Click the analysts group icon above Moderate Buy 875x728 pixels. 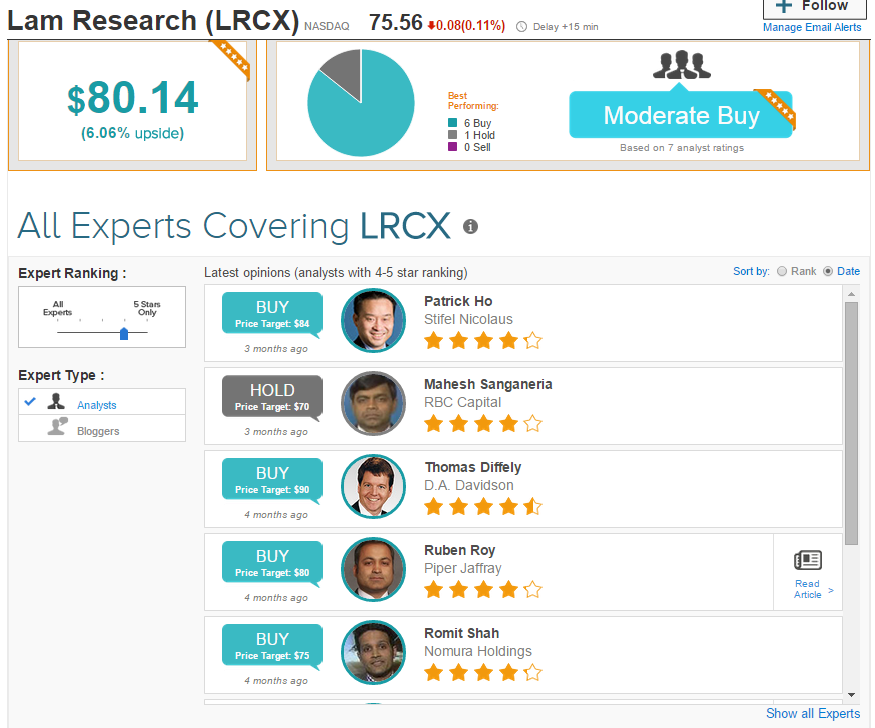[x=681, y=65]
